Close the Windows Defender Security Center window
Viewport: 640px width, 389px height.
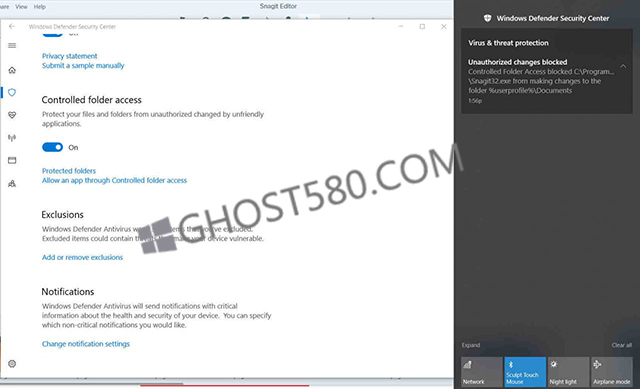[x=444, y=27]
